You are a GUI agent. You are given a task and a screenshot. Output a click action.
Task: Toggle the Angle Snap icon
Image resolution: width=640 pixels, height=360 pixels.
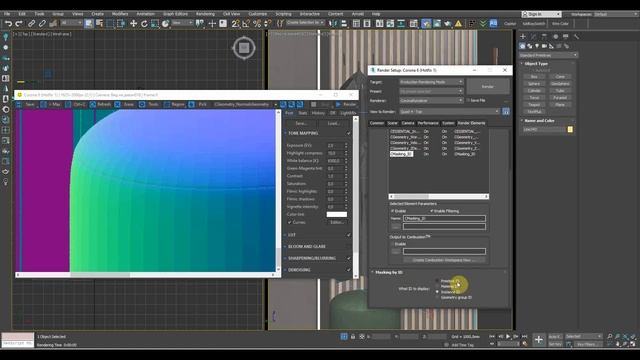[x=246, y=24]
